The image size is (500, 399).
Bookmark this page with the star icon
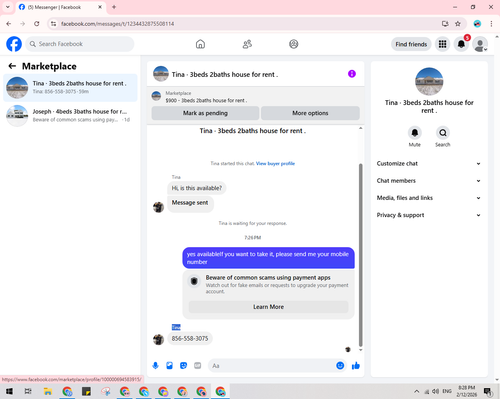tap(458, 24)
